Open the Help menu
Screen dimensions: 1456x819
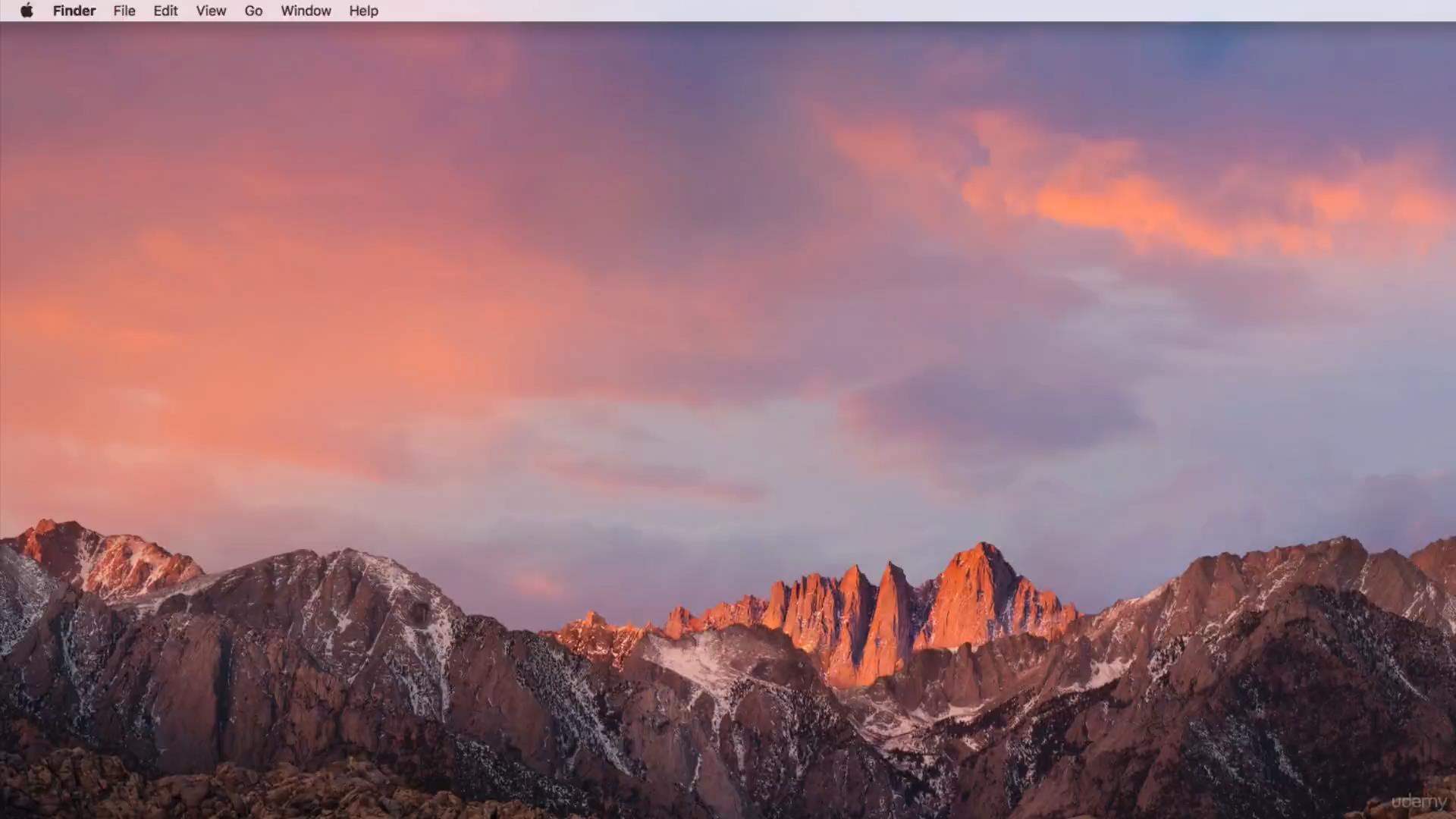[x=363, y=11]
